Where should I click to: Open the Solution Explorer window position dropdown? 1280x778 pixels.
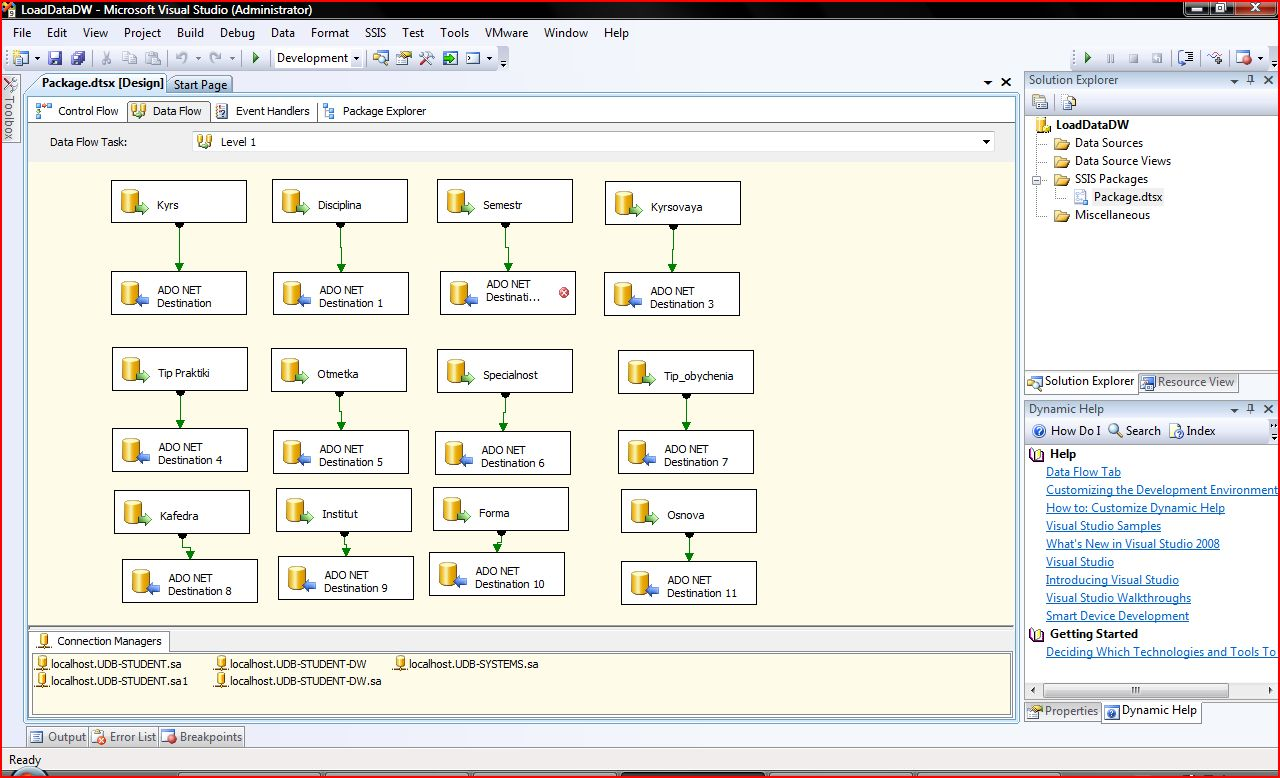click(x=1235, y=80)
